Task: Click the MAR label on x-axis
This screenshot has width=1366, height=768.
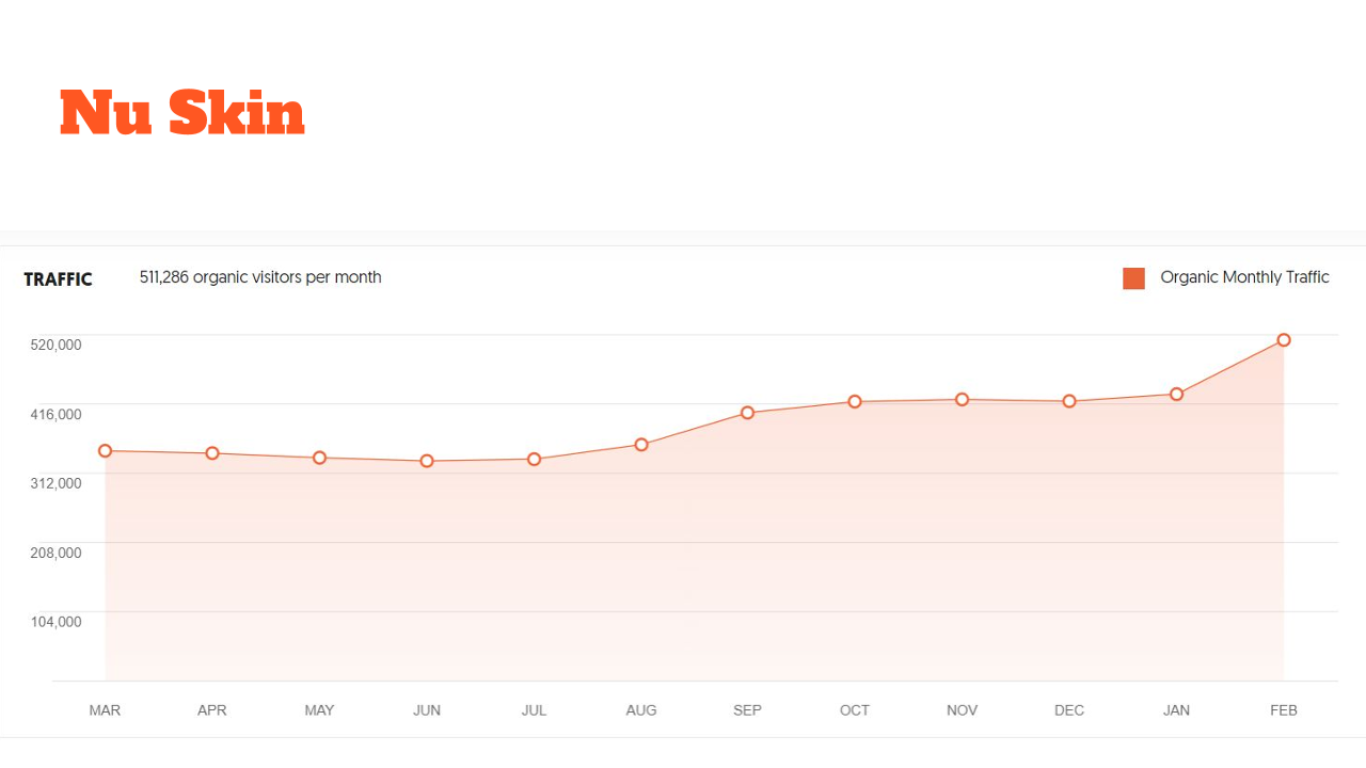Action: (105, 710)
